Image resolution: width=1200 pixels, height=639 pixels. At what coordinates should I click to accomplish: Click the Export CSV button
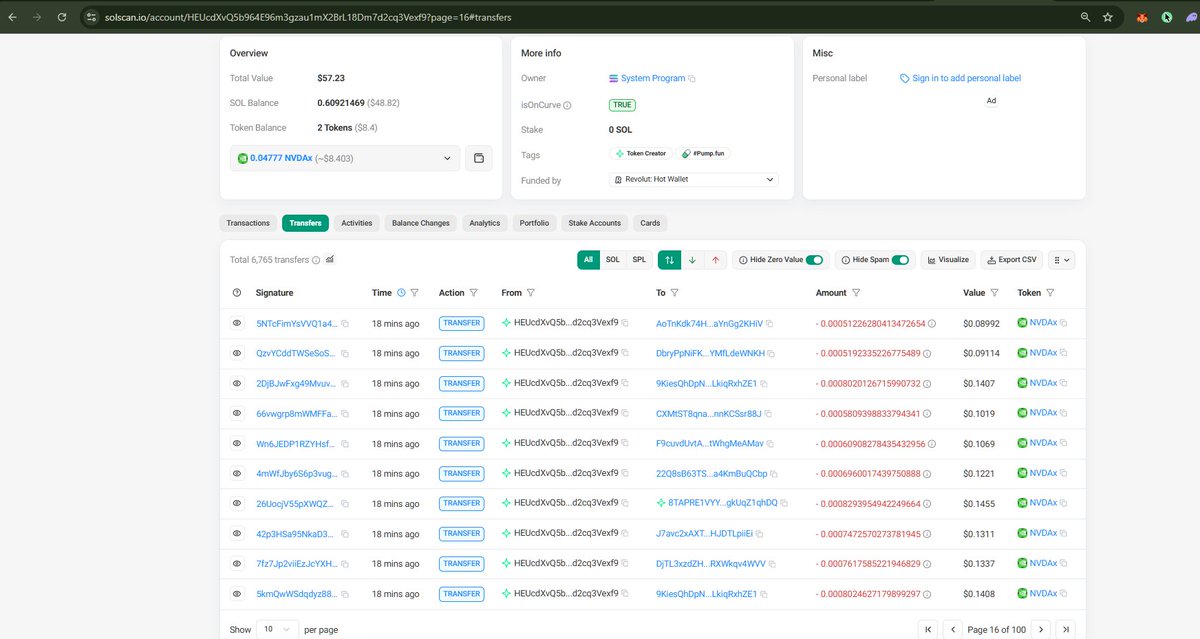point(1012,260)
